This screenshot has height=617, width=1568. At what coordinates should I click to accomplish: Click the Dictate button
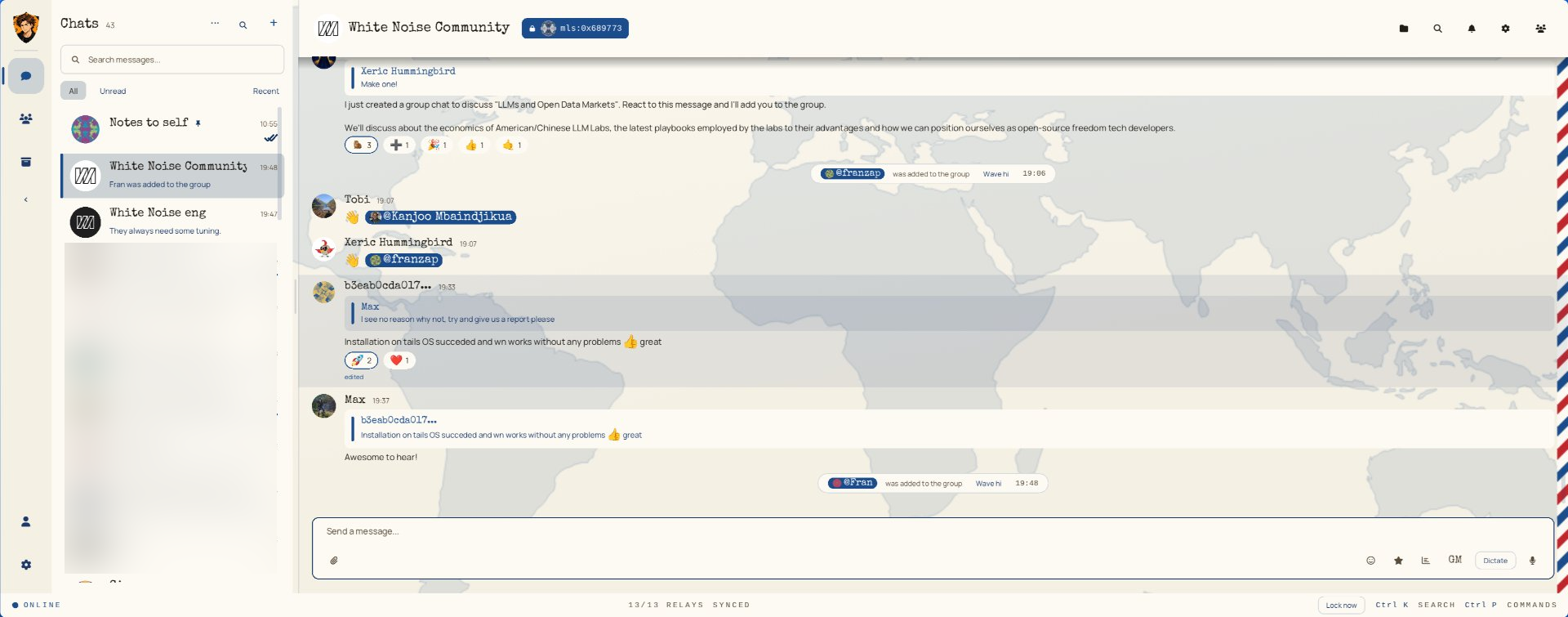(x=1495, y=561)
